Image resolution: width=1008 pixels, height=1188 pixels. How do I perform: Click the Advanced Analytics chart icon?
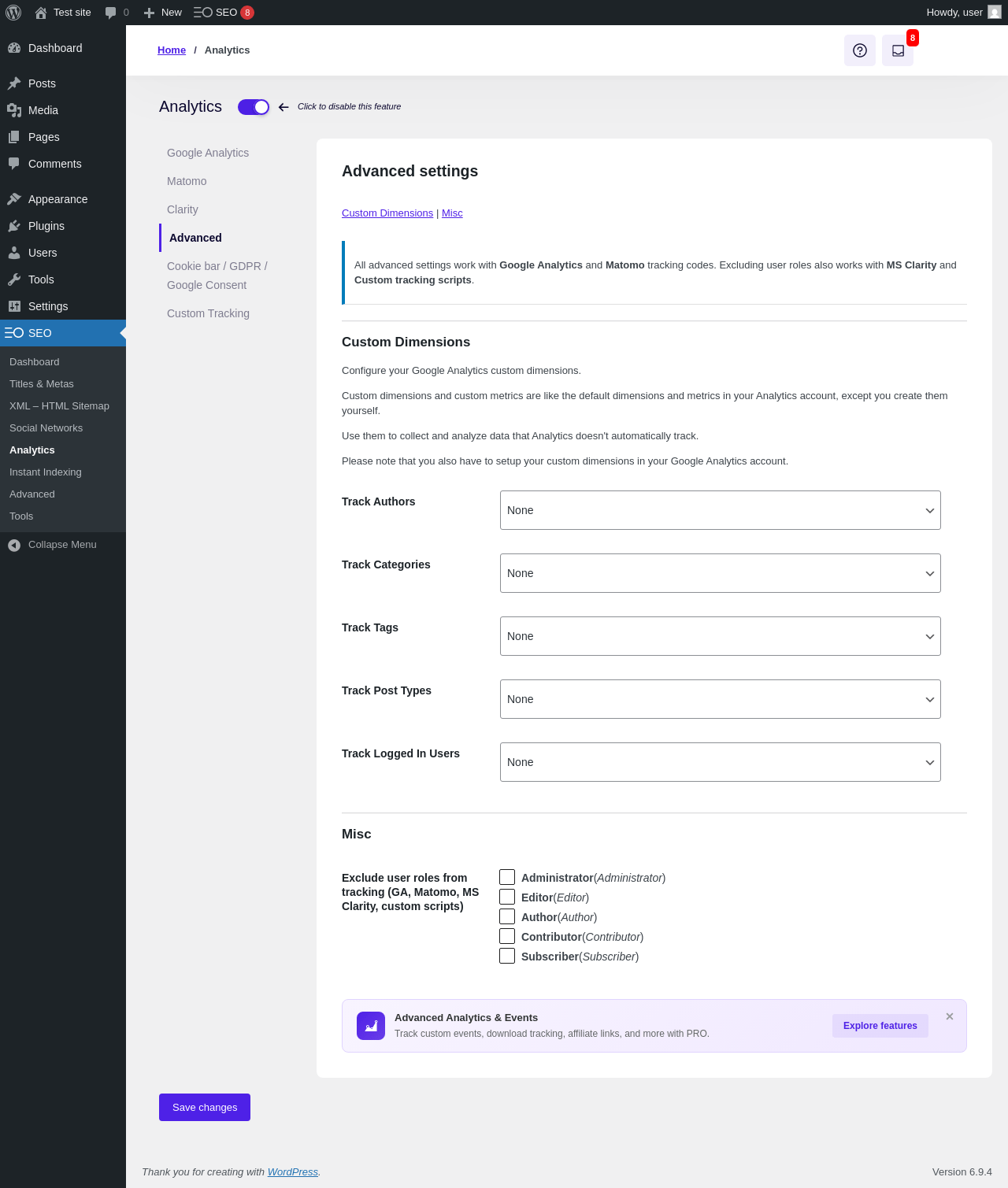(371, 1026)
